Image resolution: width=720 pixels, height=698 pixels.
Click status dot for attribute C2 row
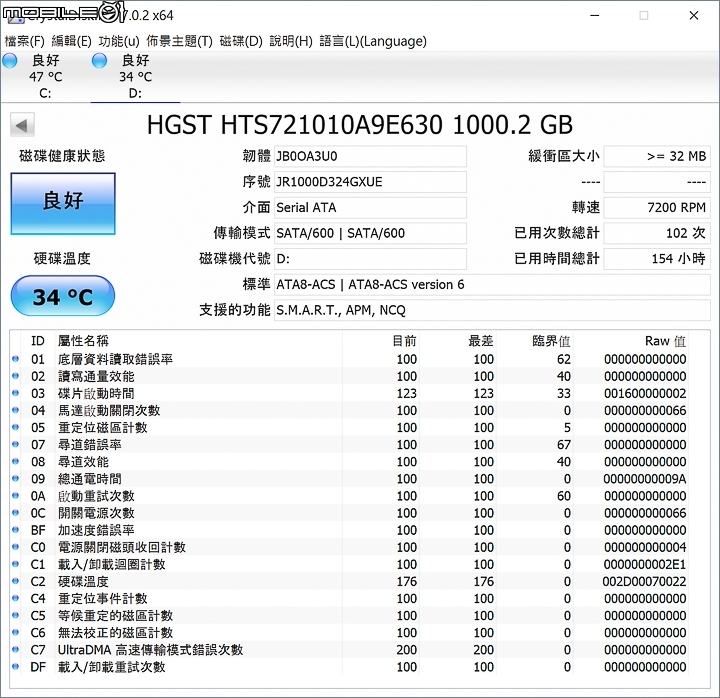(x=15, y=581)
